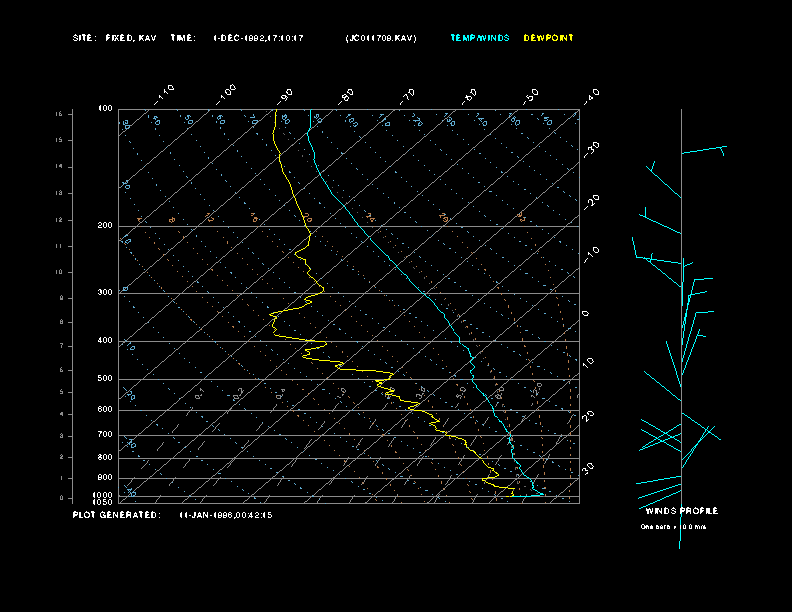The width and height of the screenshot is (792, 612).
Task: Click the JAN plot generation date text
Action: 226,515
